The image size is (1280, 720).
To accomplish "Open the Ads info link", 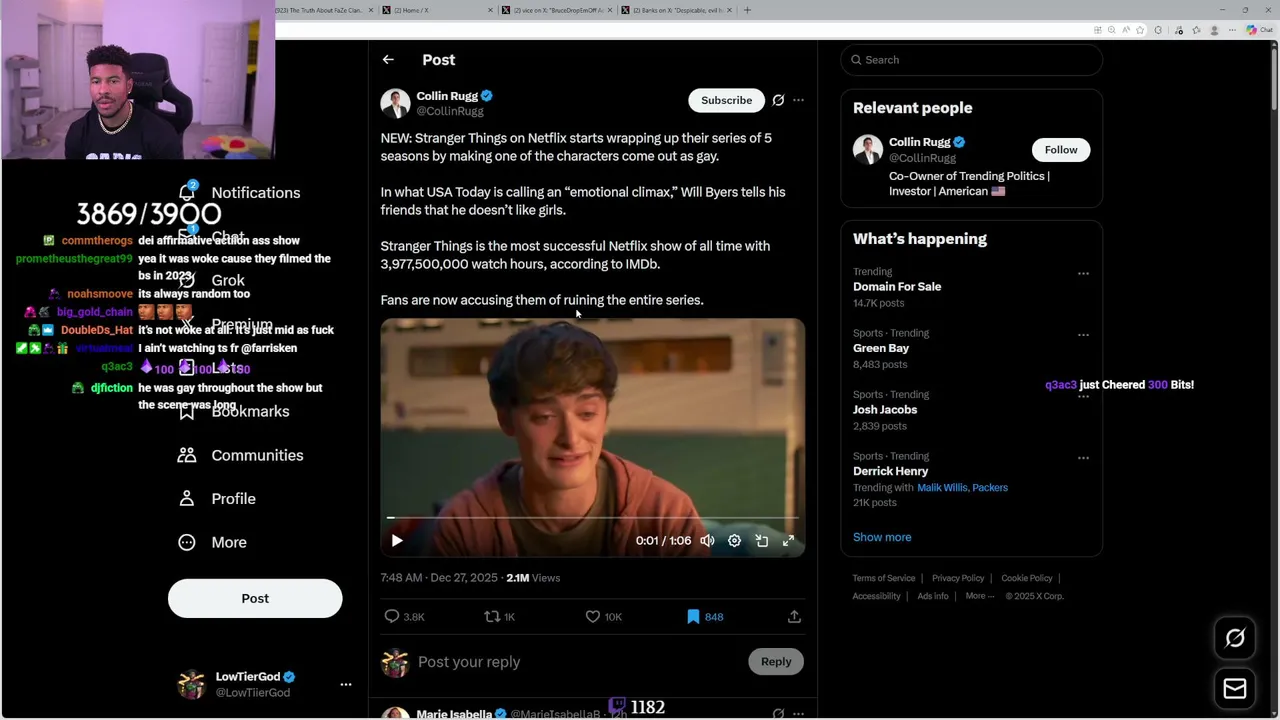I will point(933,596).
